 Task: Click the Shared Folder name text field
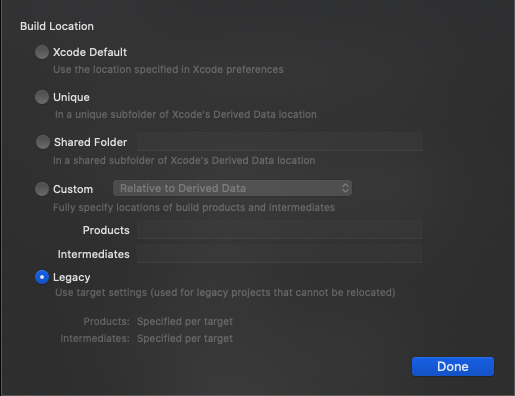[x=279, y=142]
